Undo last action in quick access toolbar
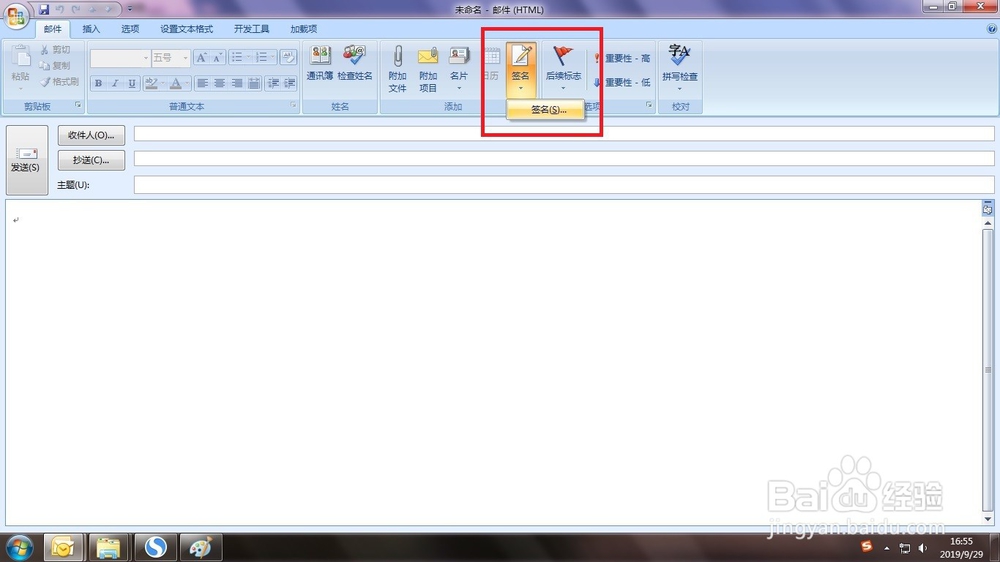Screen dimensions: 1000x562 [x=60, y=9]
